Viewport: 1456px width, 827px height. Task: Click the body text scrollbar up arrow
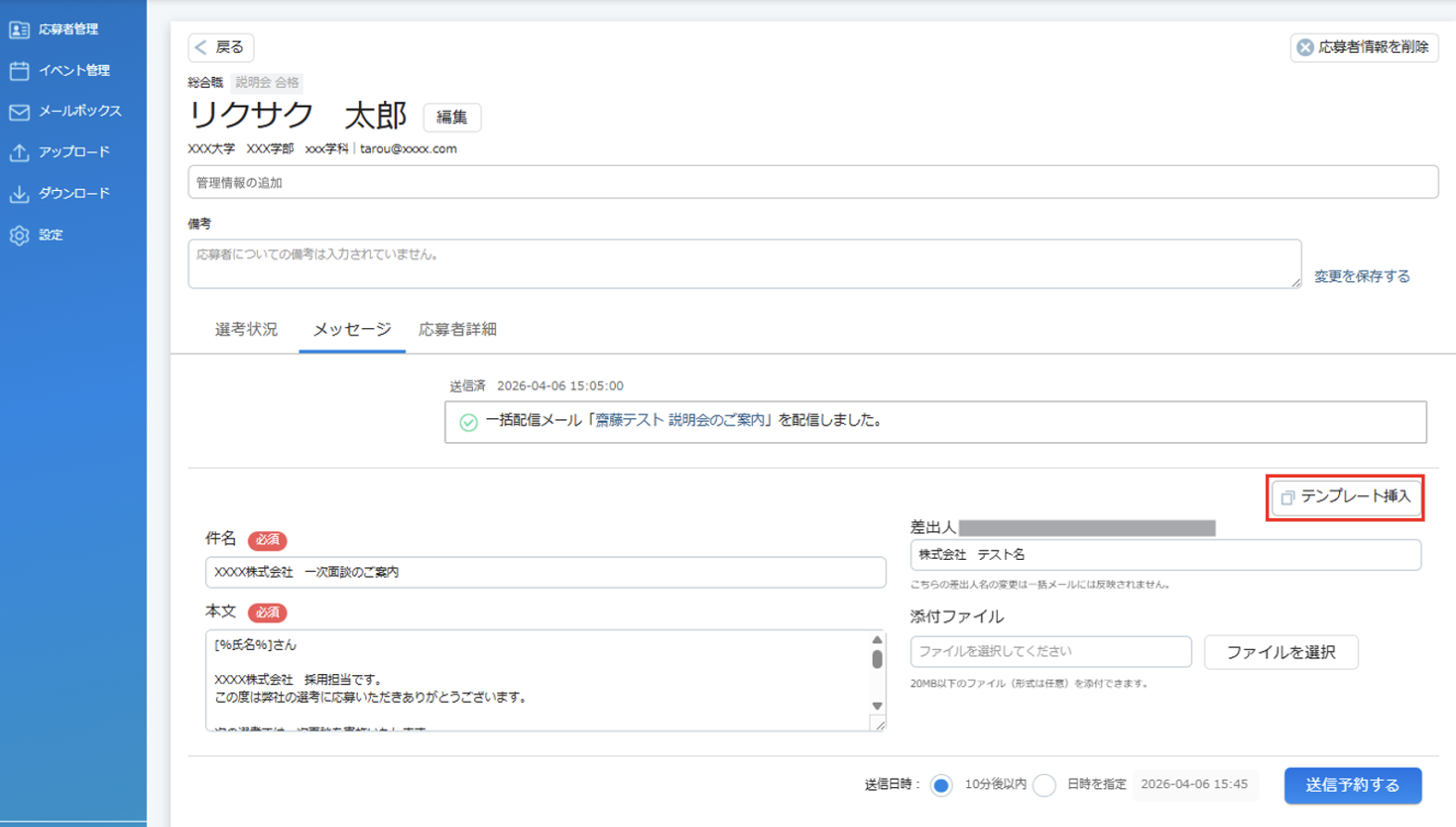click(x=877, y=640)
